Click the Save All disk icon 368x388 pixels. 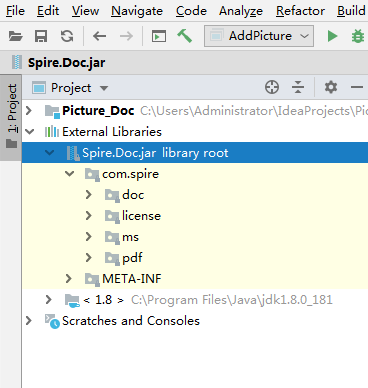point(41,36)
